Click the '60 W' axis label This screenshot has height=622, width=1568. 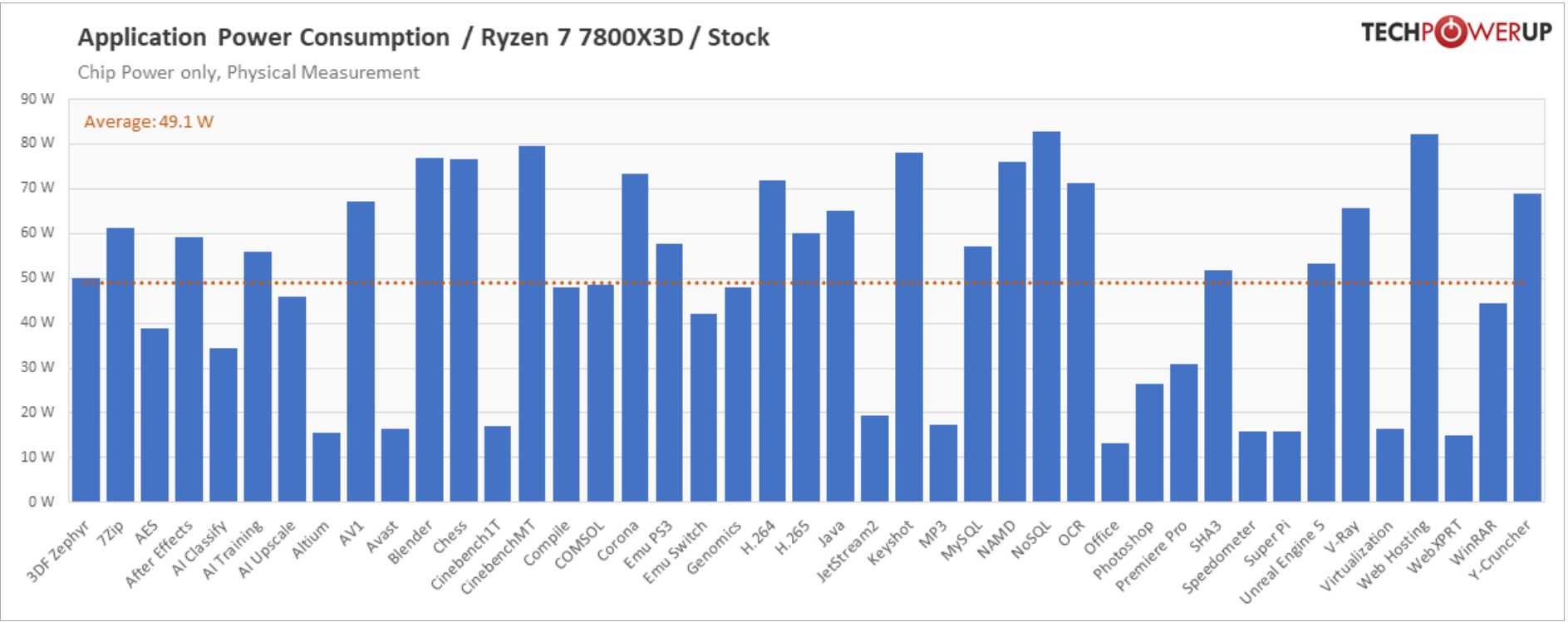click(x=37, y=233)
